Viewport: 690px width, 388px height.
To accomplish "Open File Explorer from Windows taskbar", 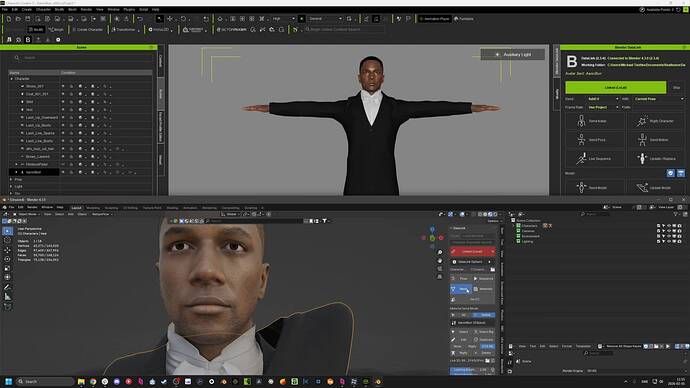I will [x=81, y=381].
